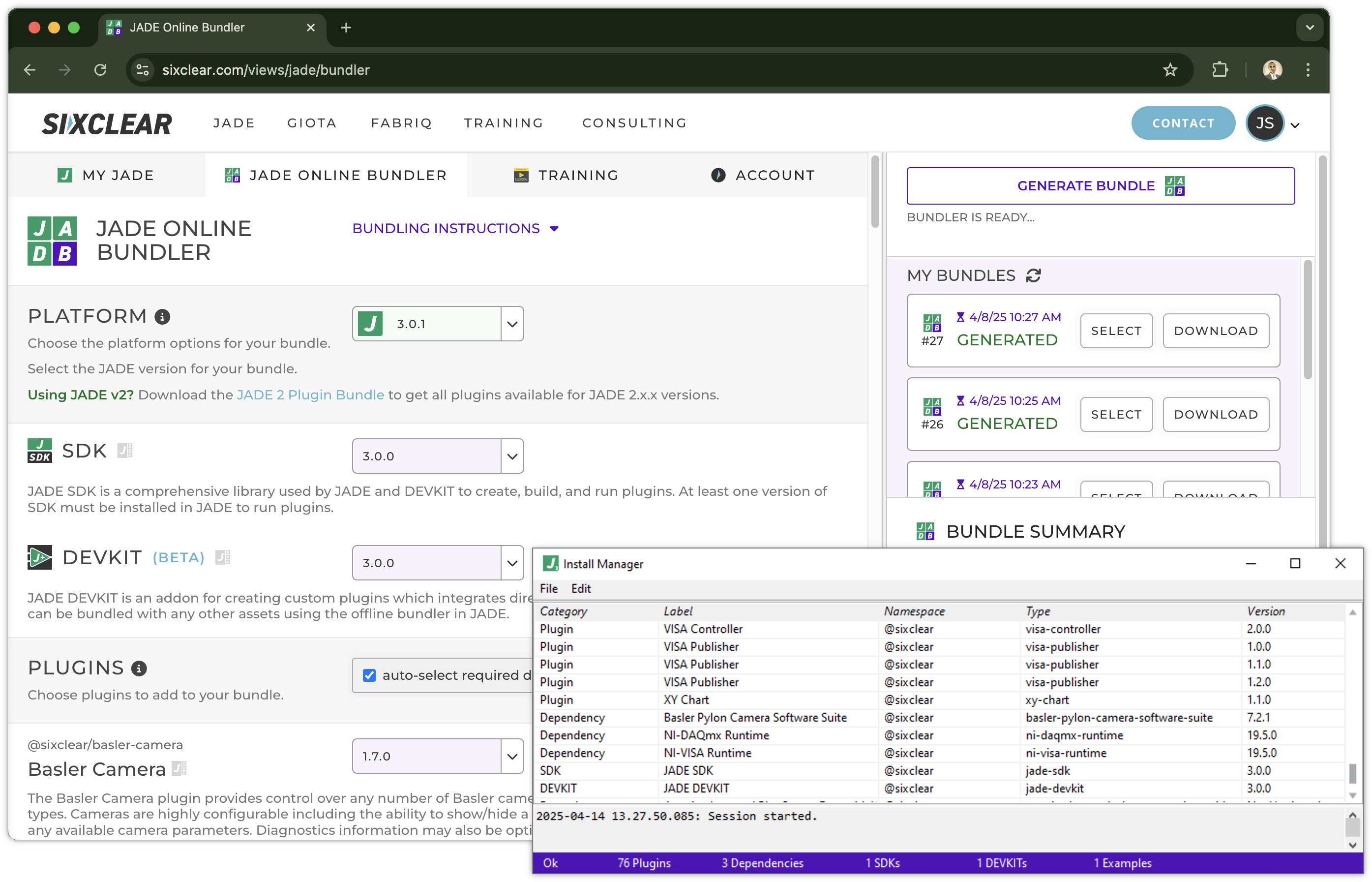Click the Plugins info icon
Image resolution: width=1372 pixels, height=882 pixels.
(139, 669)
